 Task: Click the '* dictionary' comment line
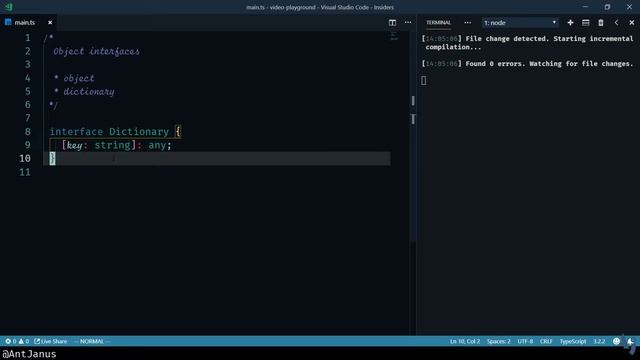tap(84, 91)
